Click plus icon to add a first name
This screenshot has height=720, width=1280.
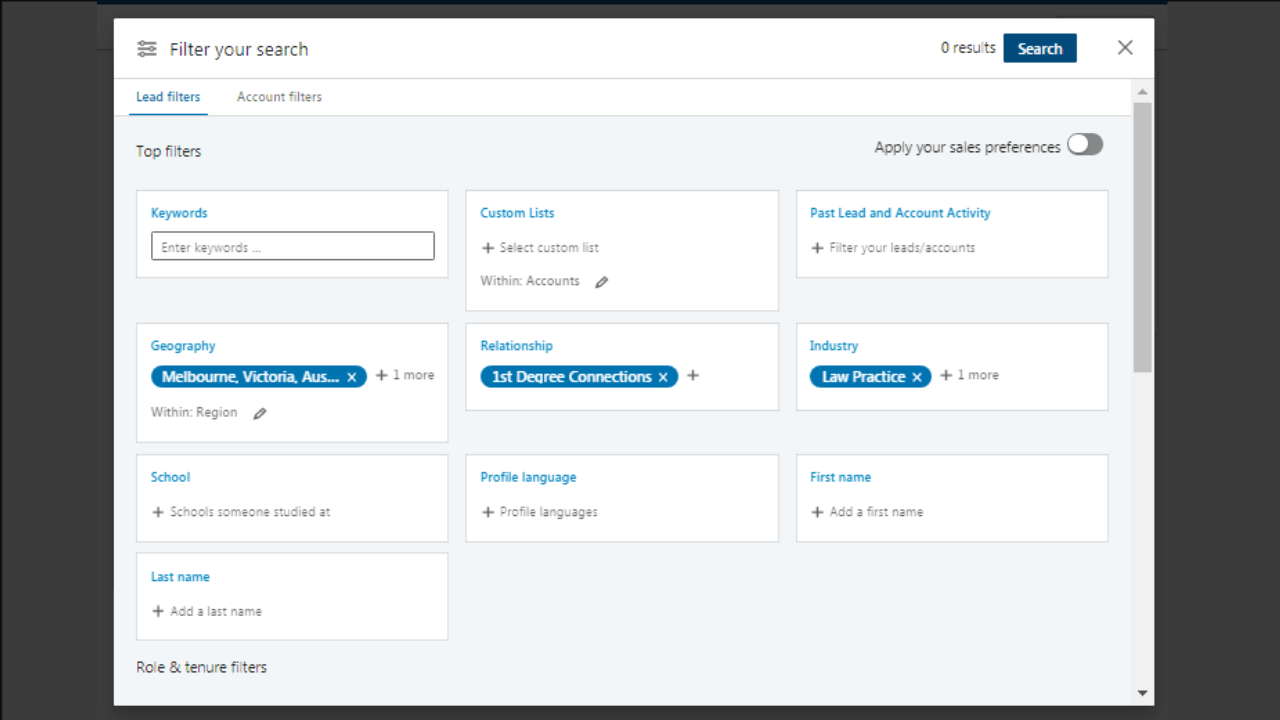tap(817, 512)
